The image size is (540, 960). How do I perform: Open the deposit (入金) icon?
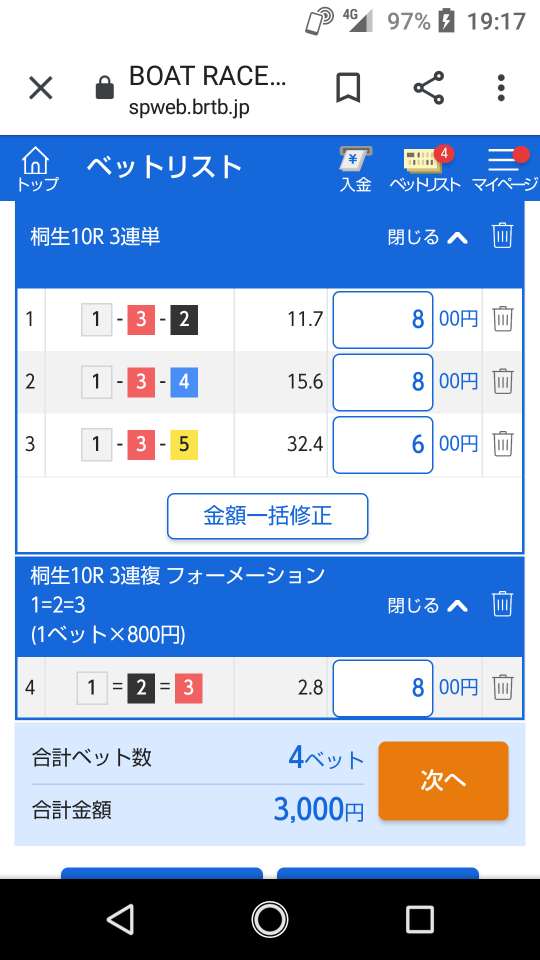[356, 169]
